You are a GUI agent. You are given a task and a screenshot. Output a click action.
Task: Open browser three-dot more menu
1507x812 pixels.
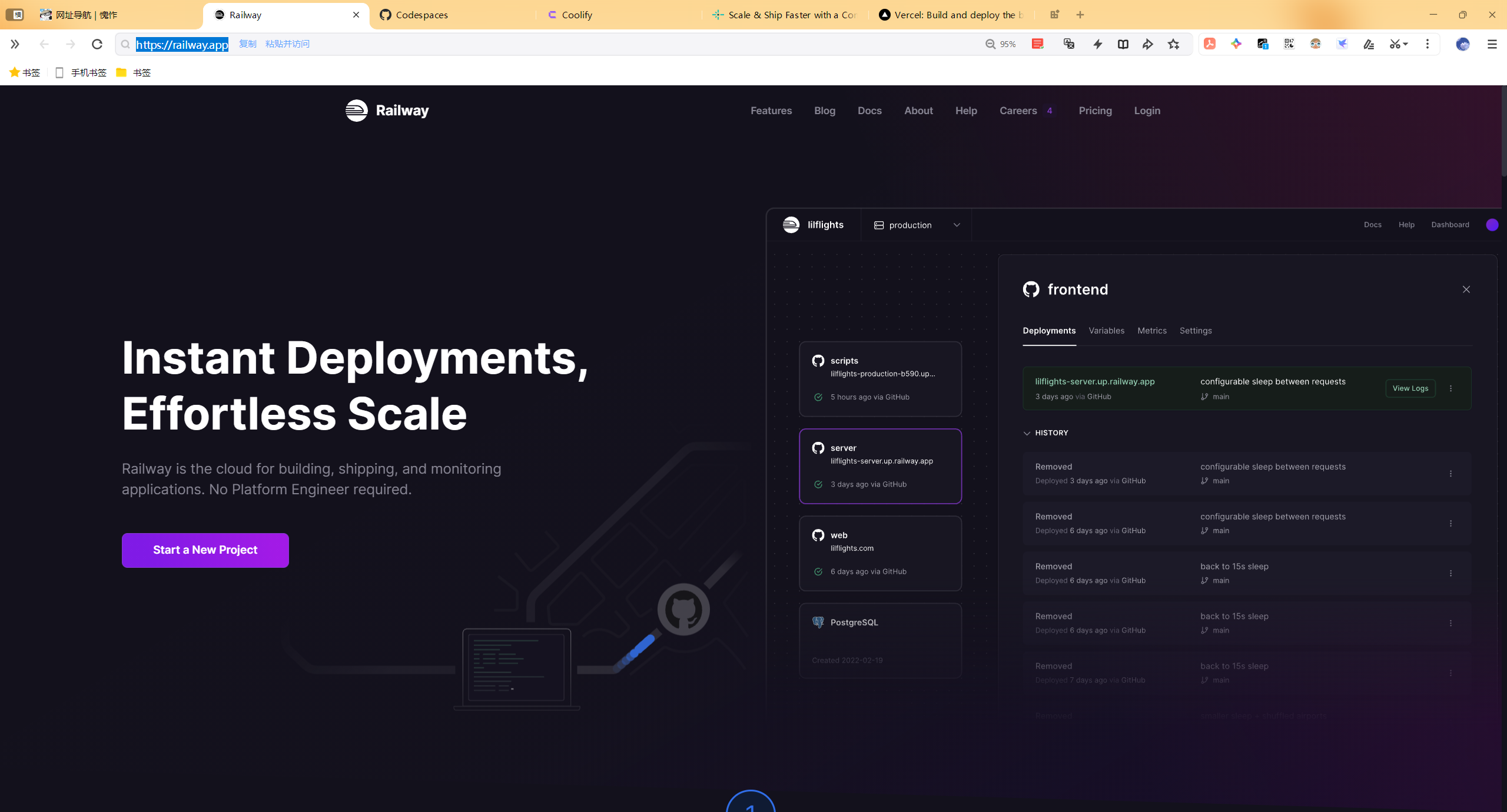pyautogui.click(x=1428, y=44)
